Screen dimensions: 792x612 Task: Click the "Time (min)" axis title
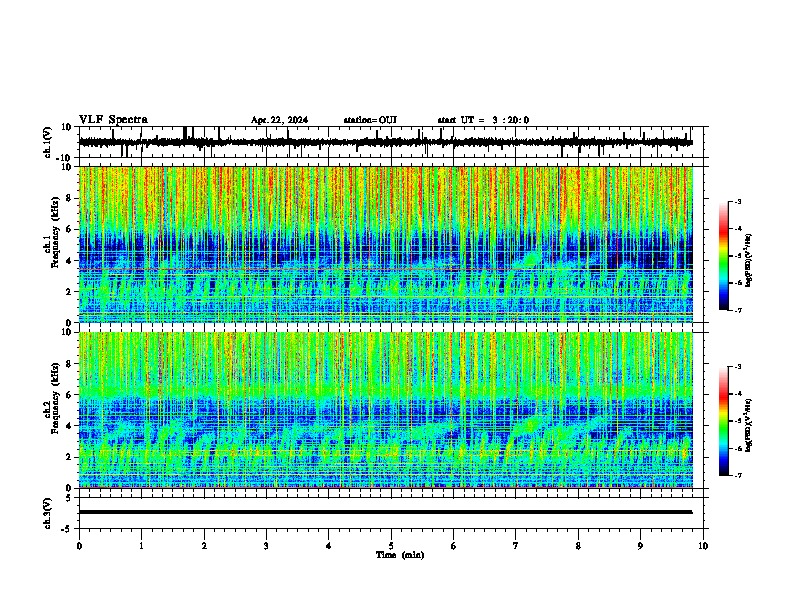400,555
